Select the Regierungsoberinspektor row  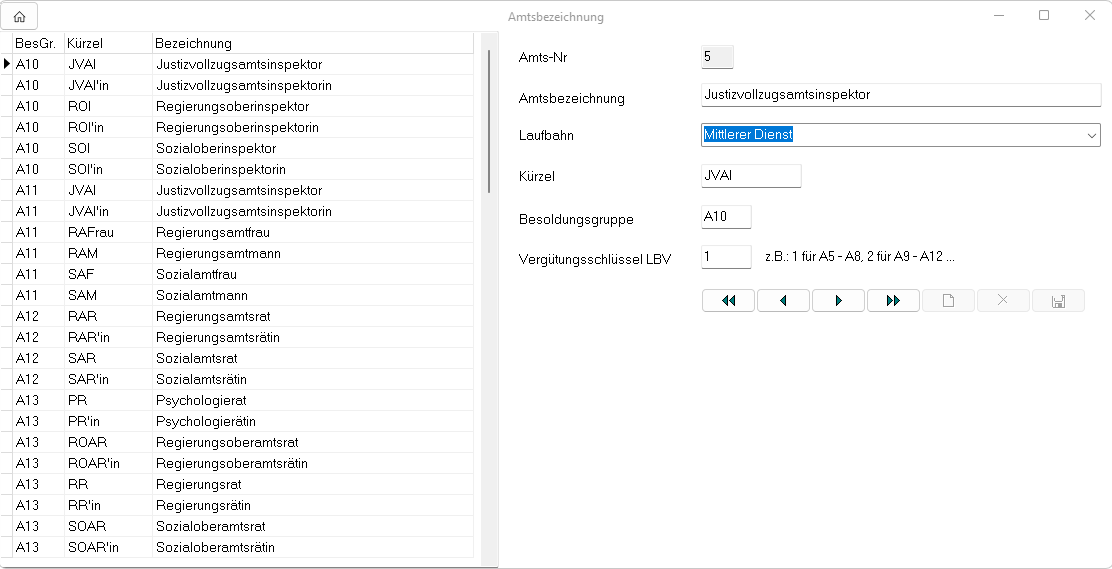pyautogui.click(x=232, y=106)
